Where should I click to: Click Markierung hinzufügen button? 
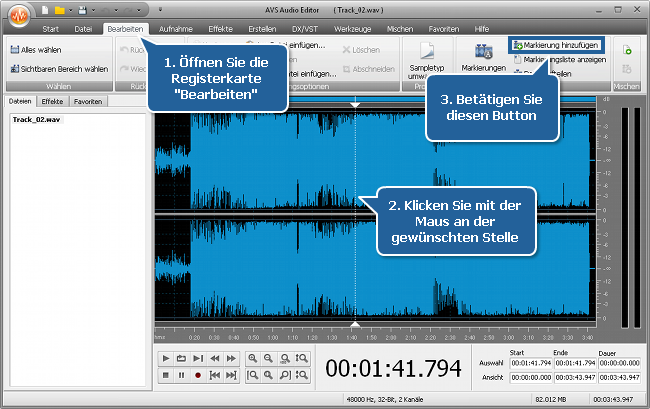(x=556, y=45)
